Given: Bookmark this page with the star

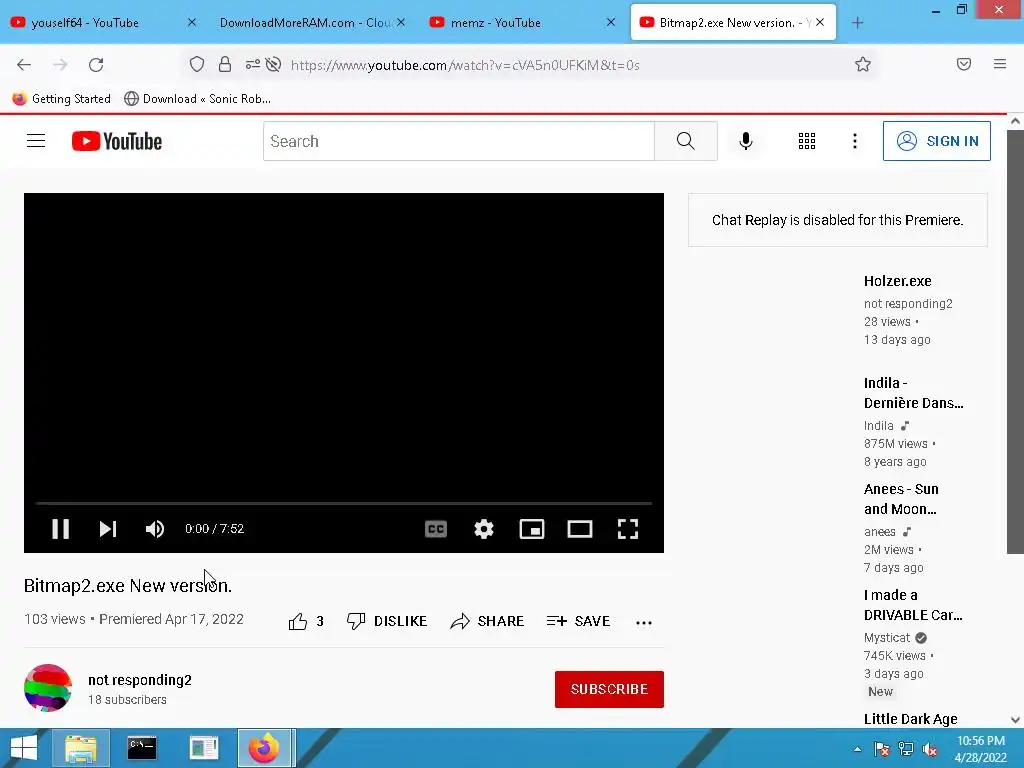Looking at the screenshot, I should 863,64.
